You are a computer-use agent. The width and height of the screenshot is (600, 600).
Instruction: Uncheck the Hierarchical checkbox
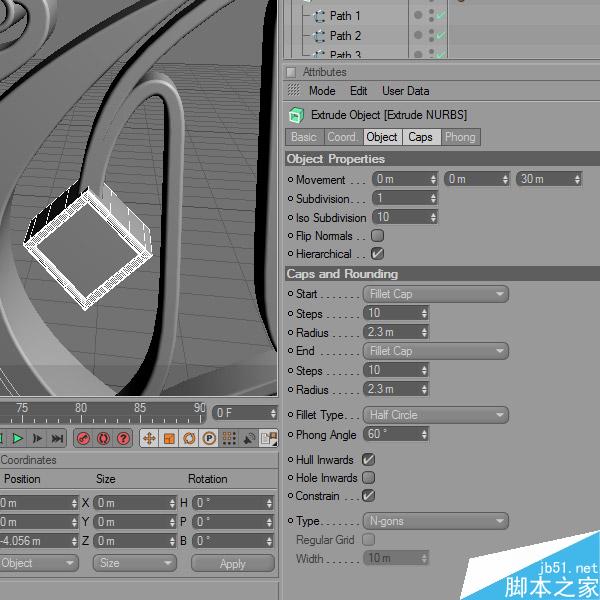tap(377, 253)
